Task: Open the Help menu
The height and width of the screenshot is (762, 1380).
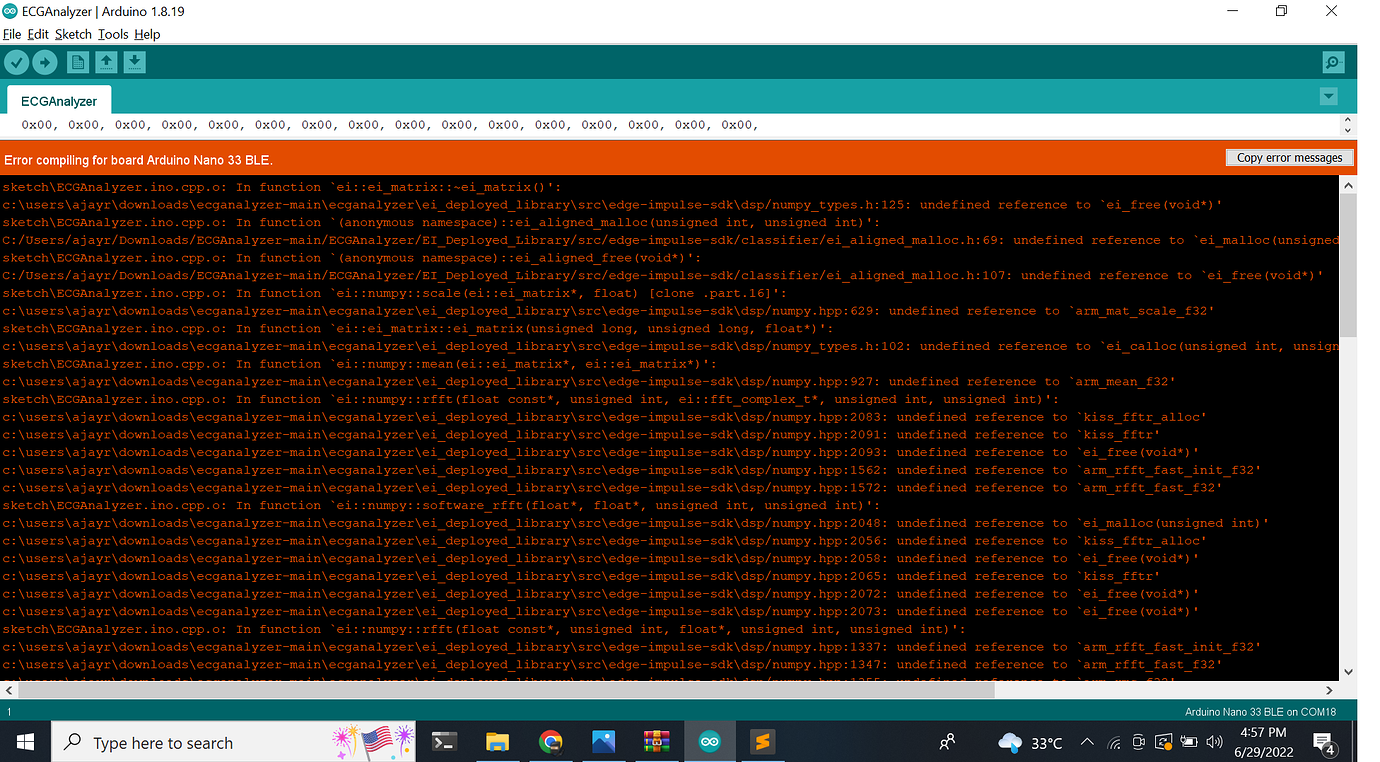Action: click(x=147, y=34)
